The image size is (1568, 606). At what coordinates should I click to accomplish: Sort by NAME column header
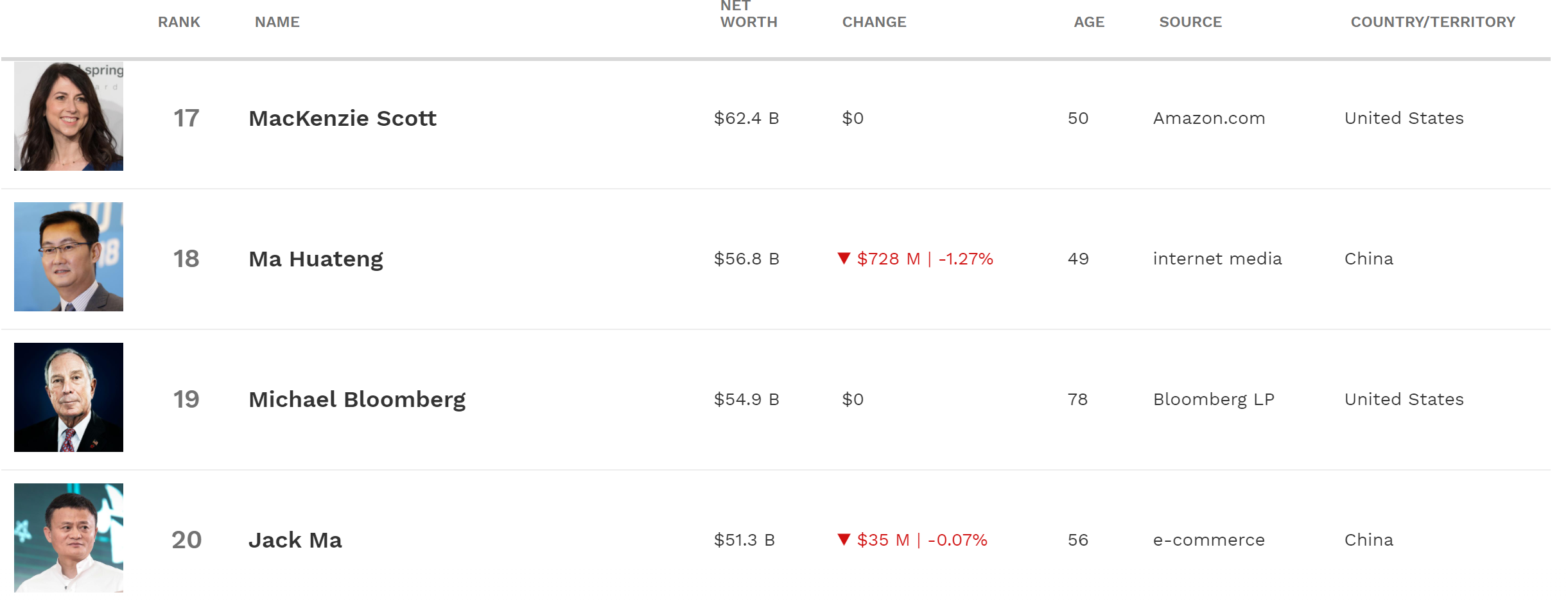pyautogui.click(x=277, y=22)
